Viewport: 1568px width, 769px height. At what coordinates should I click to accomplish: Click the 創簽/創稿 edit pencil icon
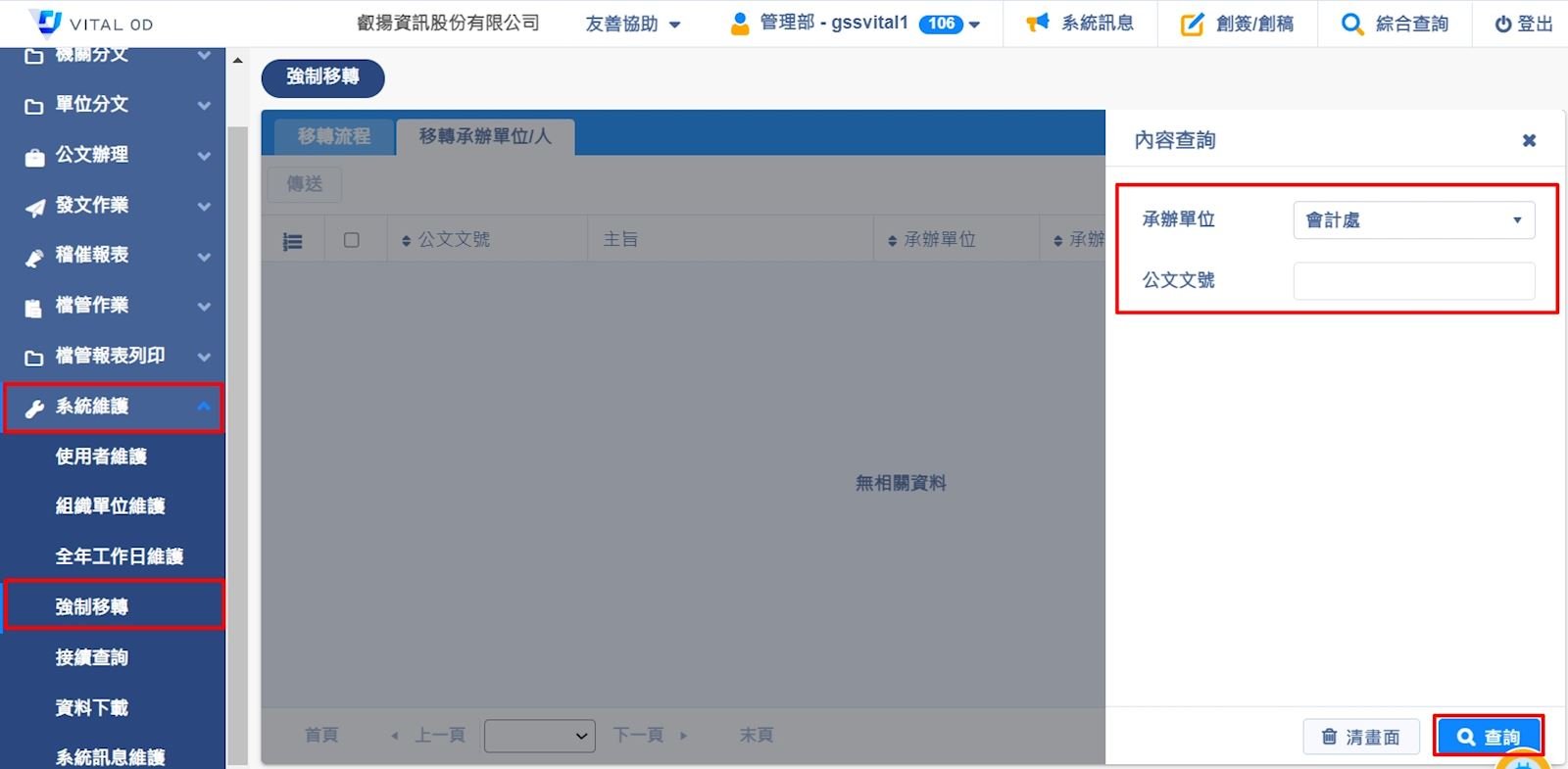point(1192,24)
